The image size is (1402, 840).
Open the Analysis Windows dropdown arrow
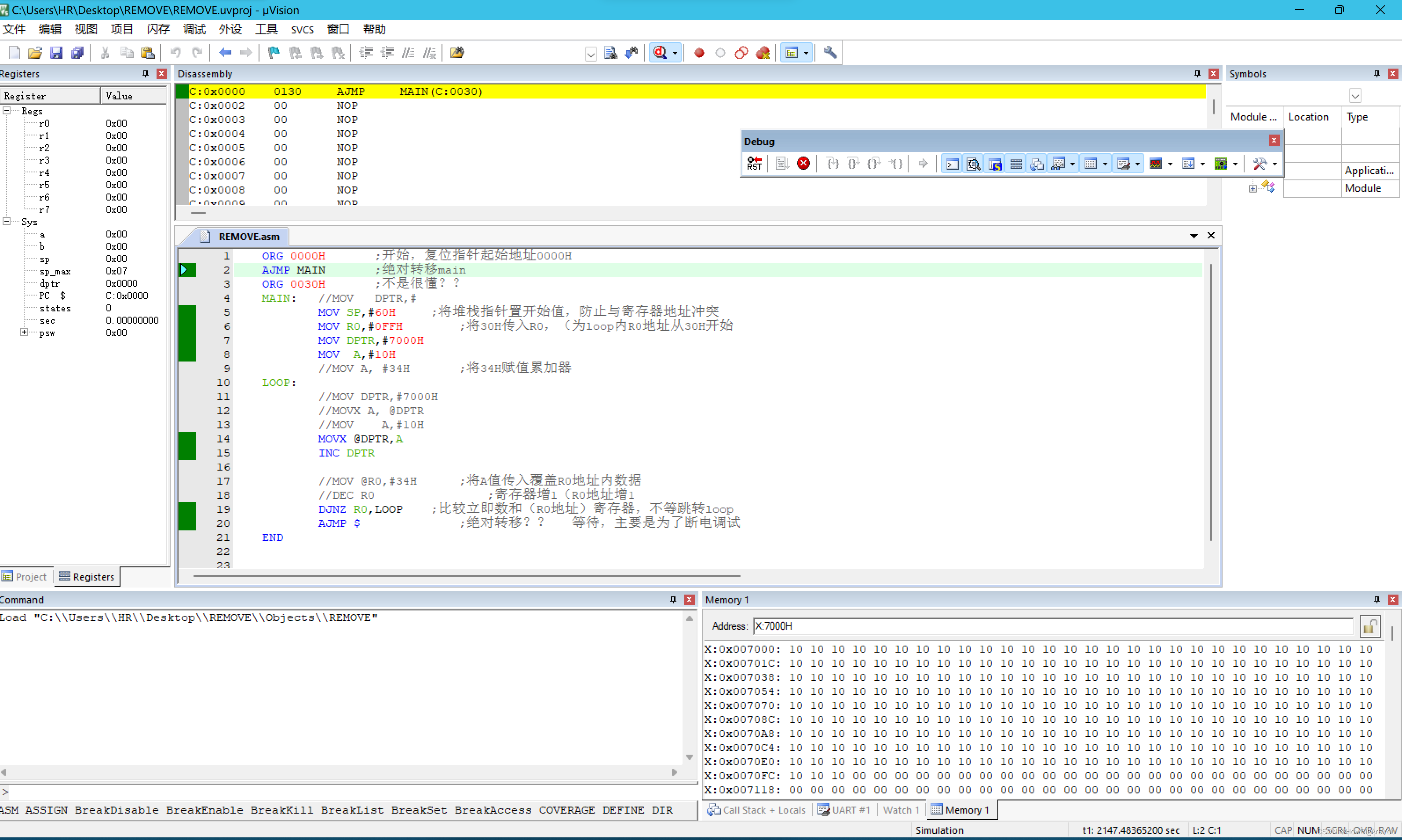coord(1170,164)
